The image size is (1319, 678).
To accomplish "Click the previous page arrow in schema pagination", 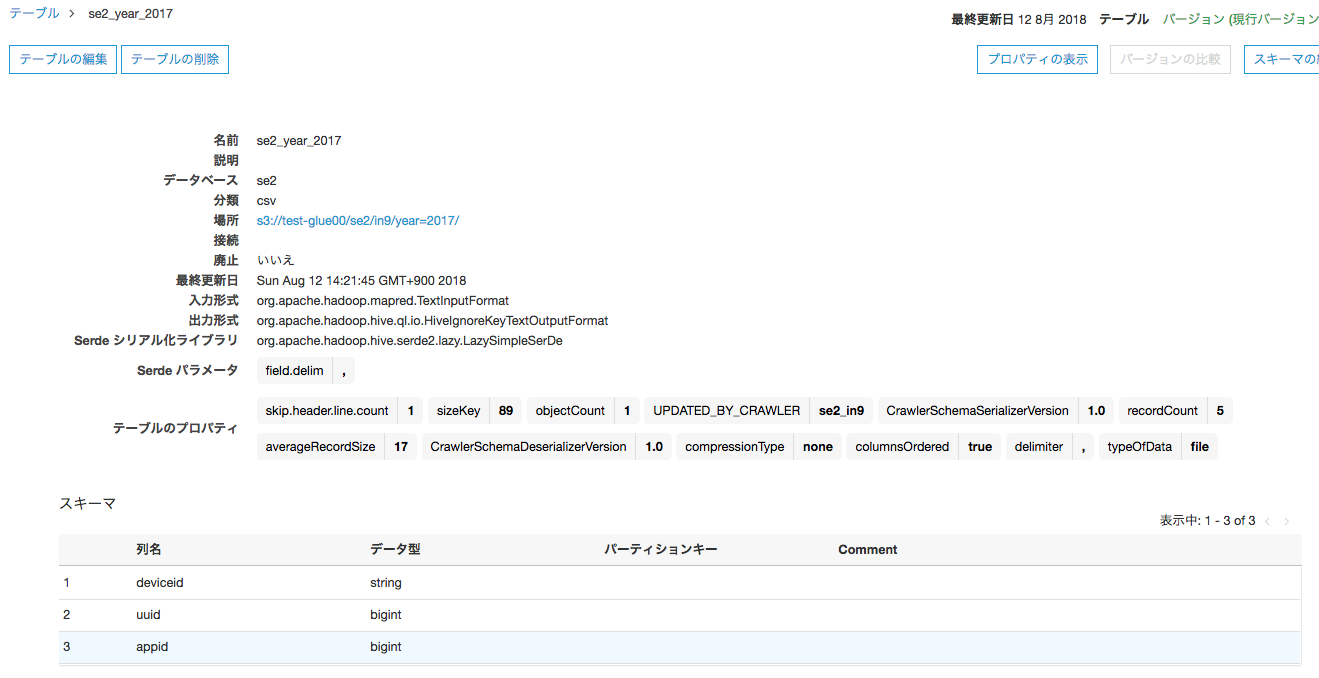I will [x=1267, y=520].
